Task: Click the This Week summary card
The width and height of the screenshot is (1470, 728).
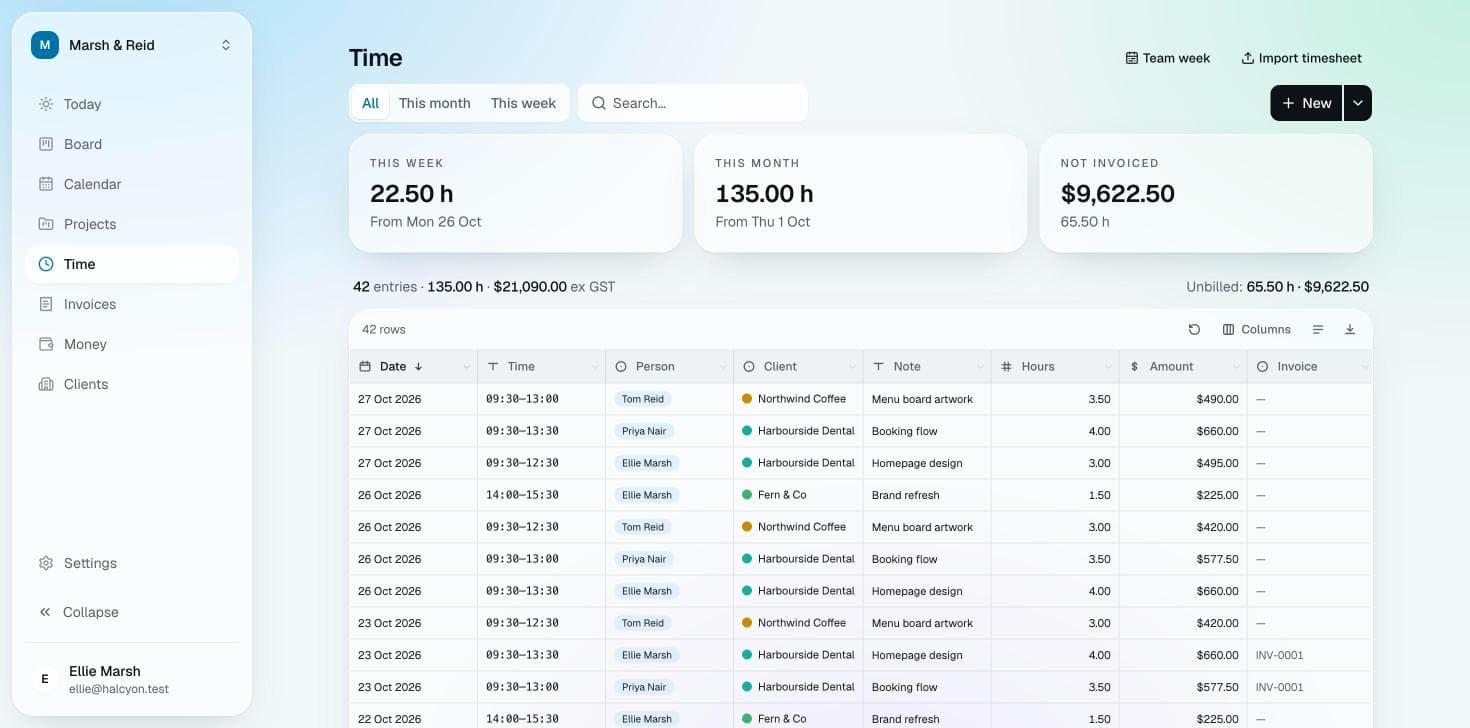Action: click(x=515, y=193)
